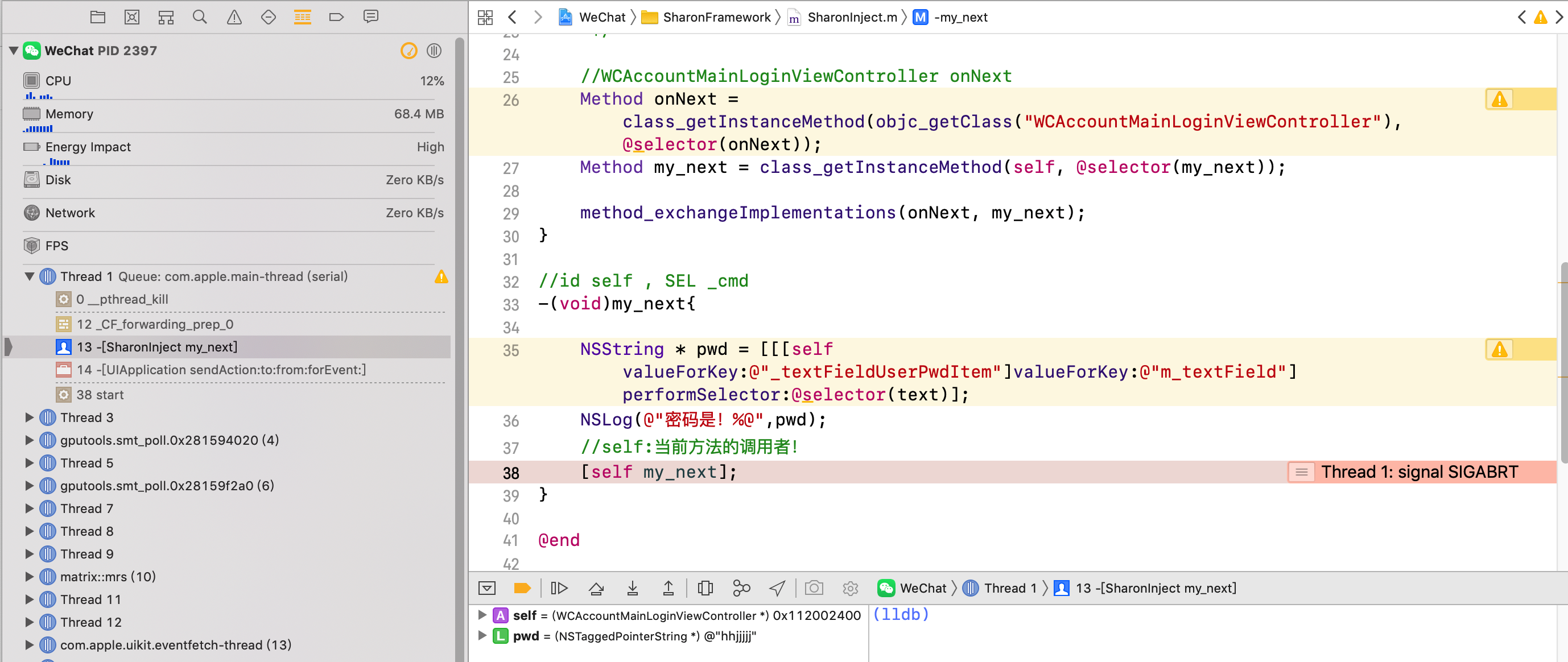Select SharonFramework in the jump bar
Screen dimensions: 1568x662
tap(716, 17)
